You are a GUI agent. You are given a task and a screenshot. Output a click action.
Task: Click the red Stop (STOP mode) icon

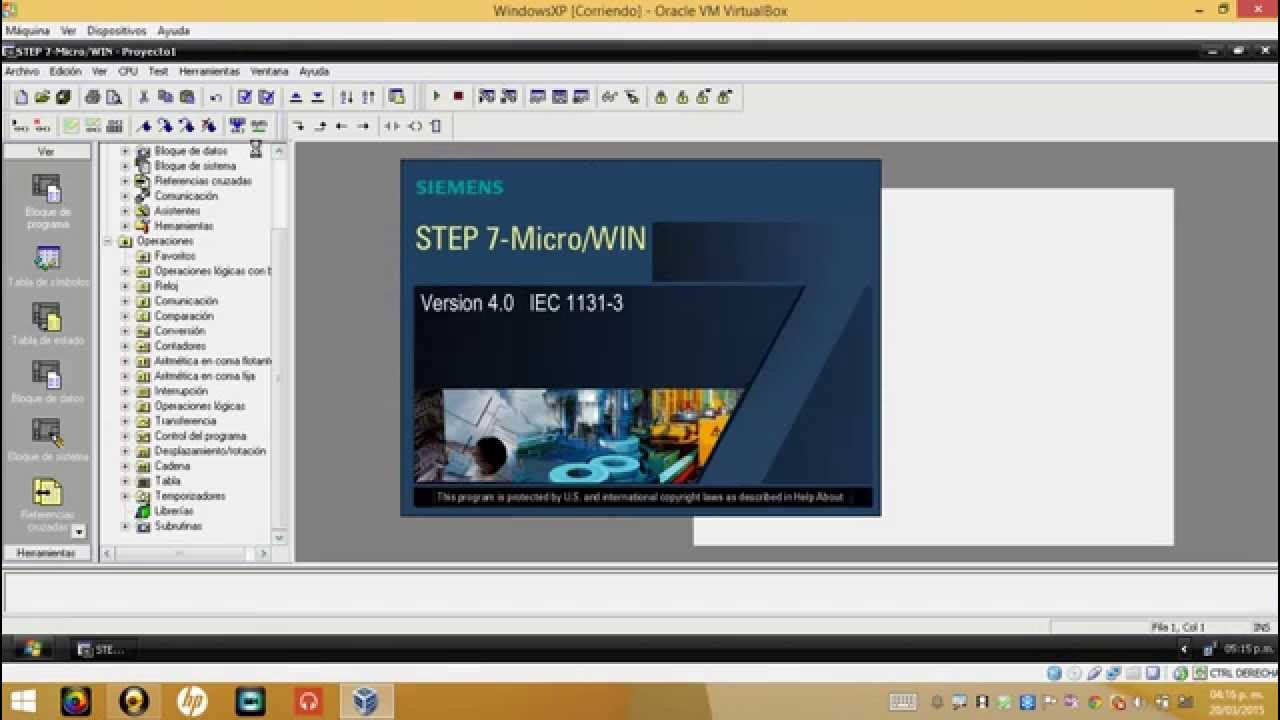pyautogui.click(x=458, y=97)
